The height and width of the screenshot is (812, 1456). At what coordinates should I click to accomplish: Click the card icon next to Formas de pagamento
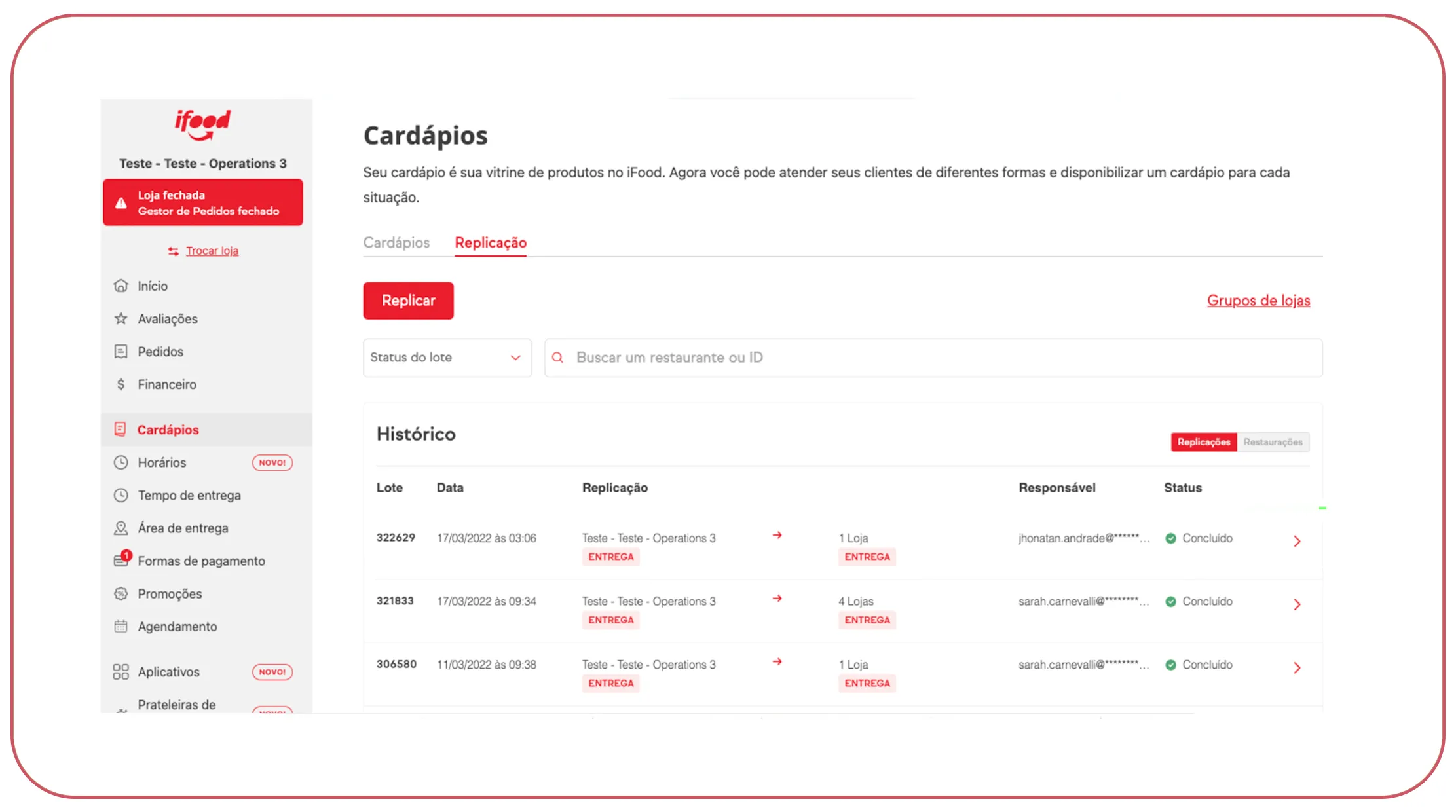[x=121, y=560]
